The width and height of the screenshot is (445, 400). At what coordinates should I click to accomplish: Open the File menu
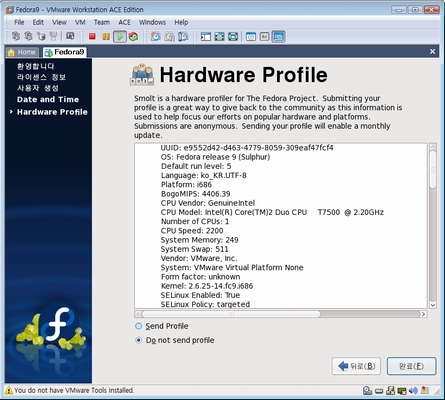click(19, 22)
